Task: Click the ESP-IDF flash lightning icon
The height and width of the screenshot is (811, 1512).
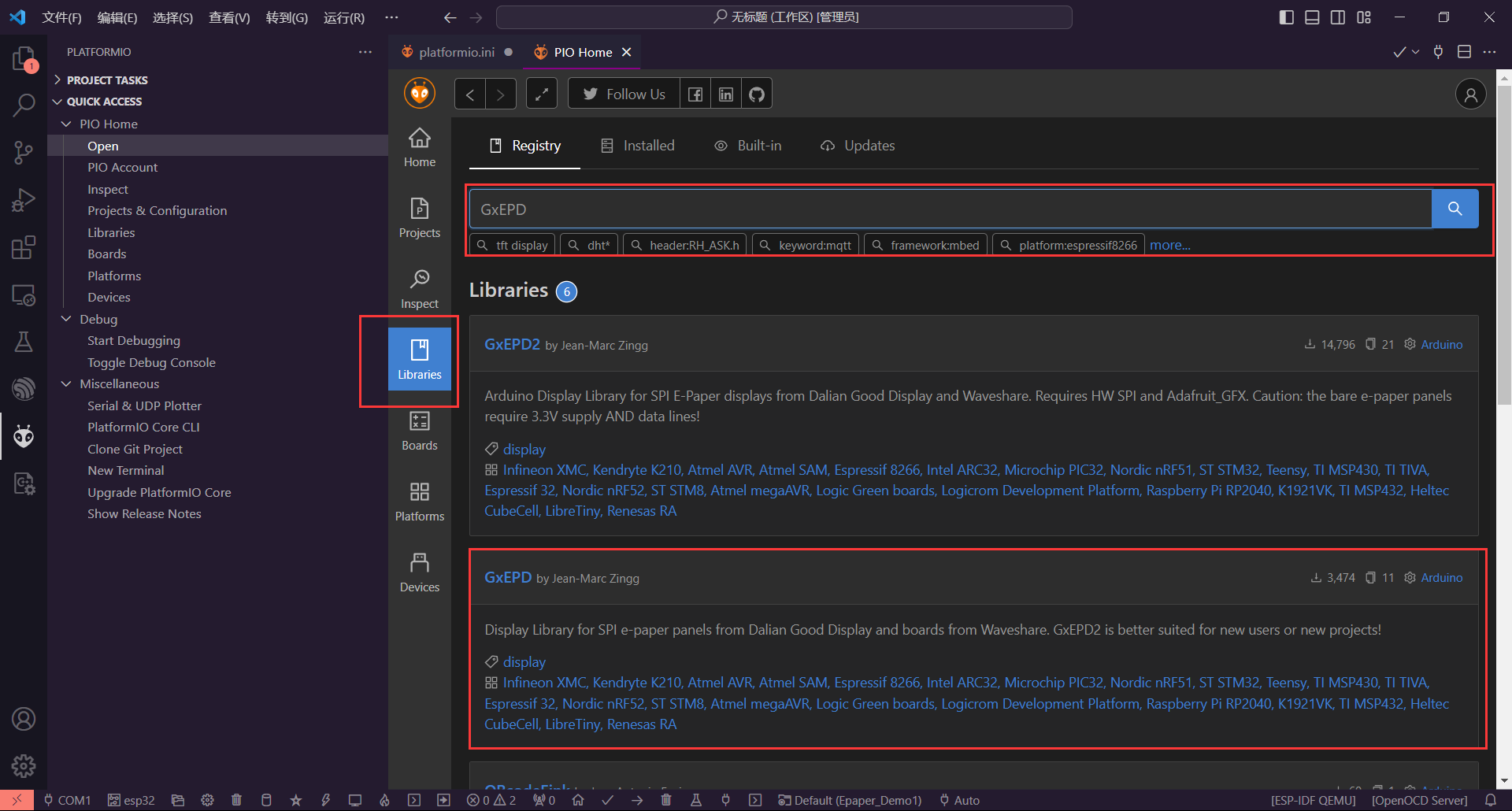Action: [325, 800]
